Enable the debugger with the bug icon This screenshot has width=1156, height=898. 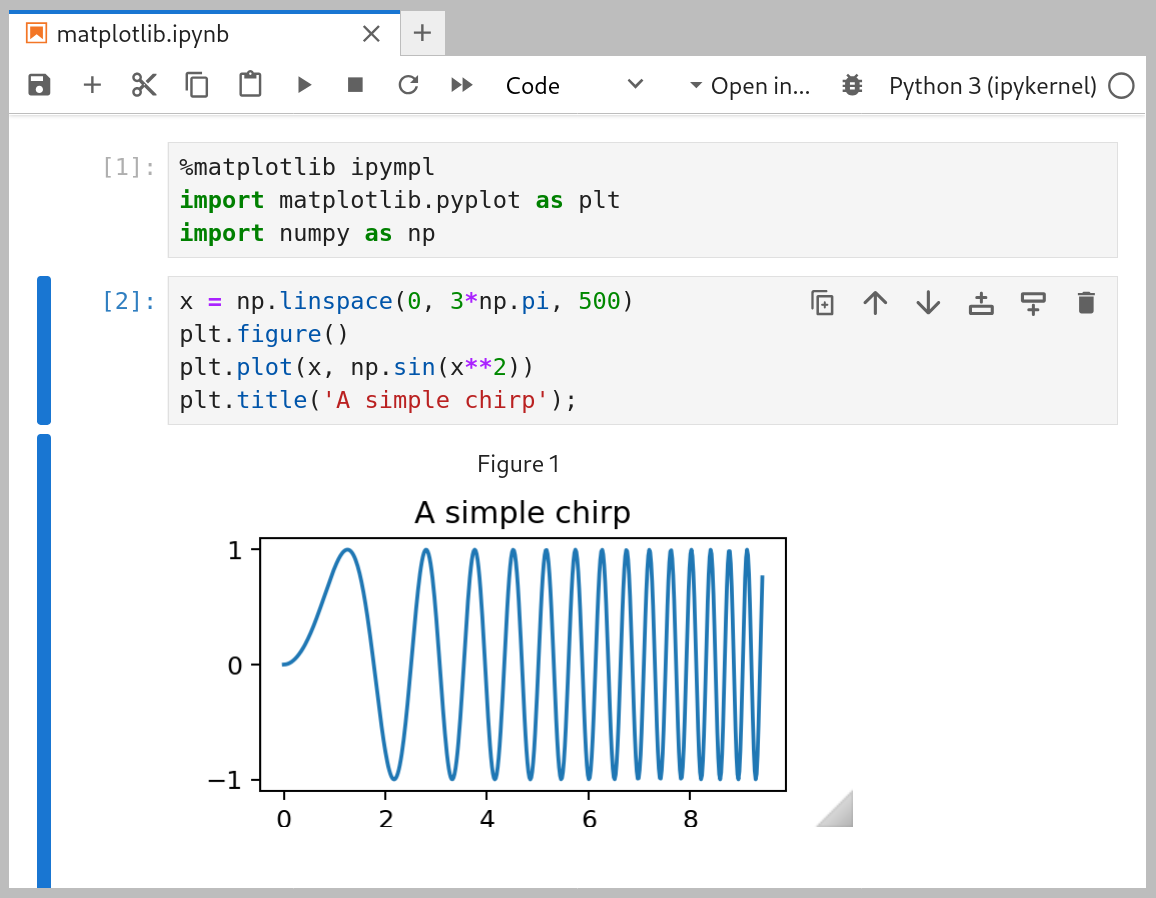852,86
